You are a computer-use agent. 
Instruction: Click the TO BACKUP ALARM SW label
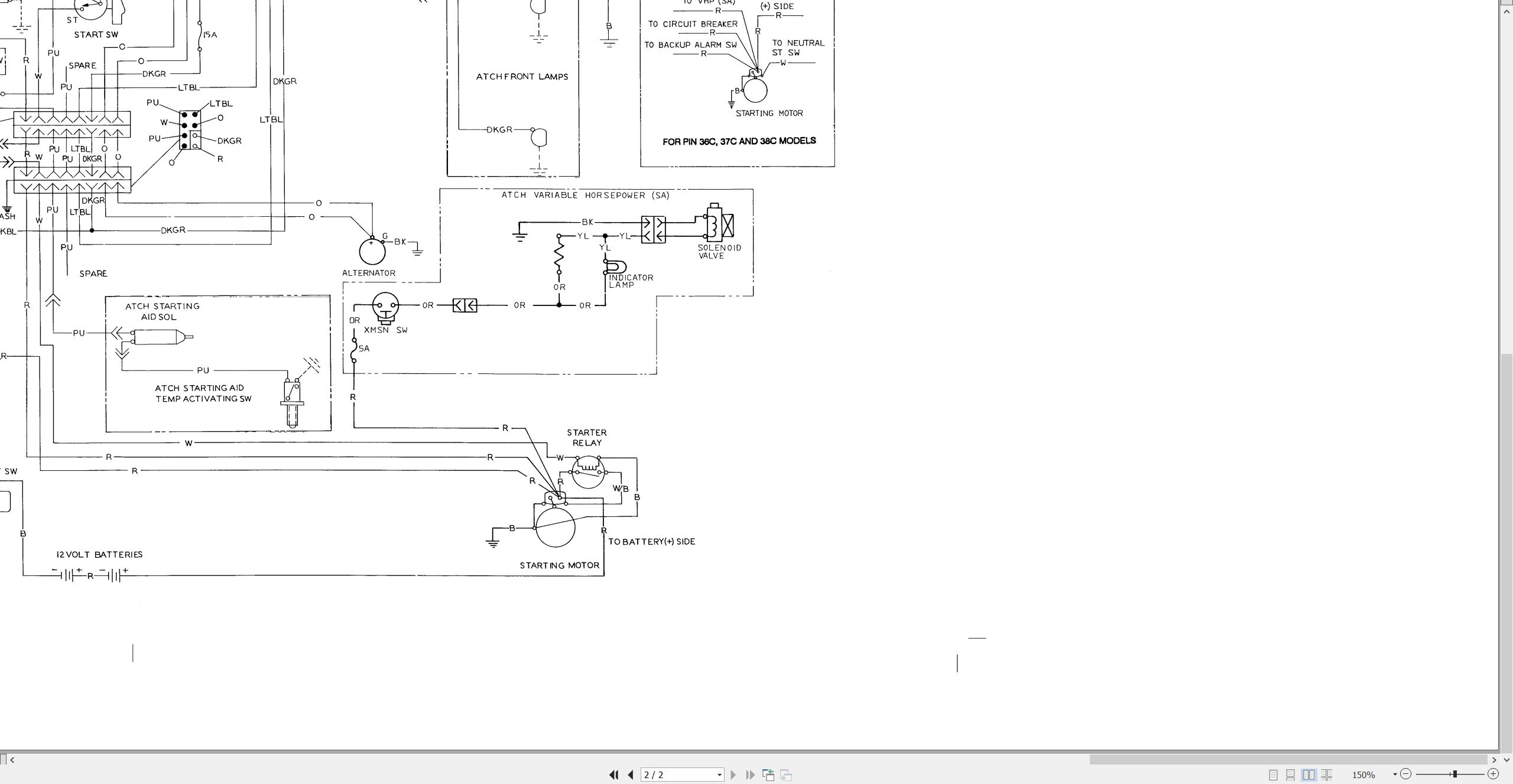click(690, 45)
